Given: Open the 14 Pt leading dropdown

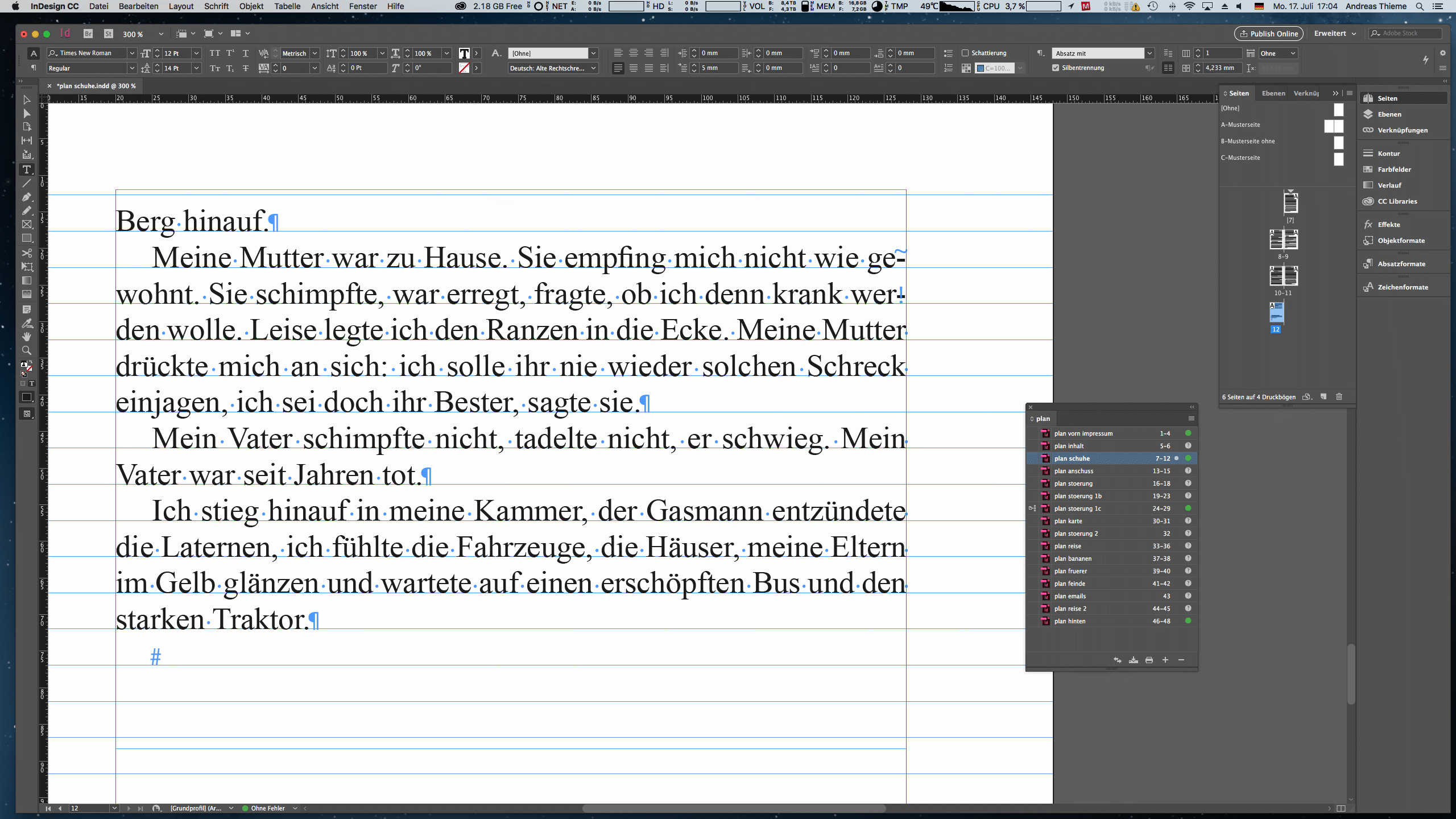Looking at the screenshot, I should pyautogui.click(x=196, y=68).
